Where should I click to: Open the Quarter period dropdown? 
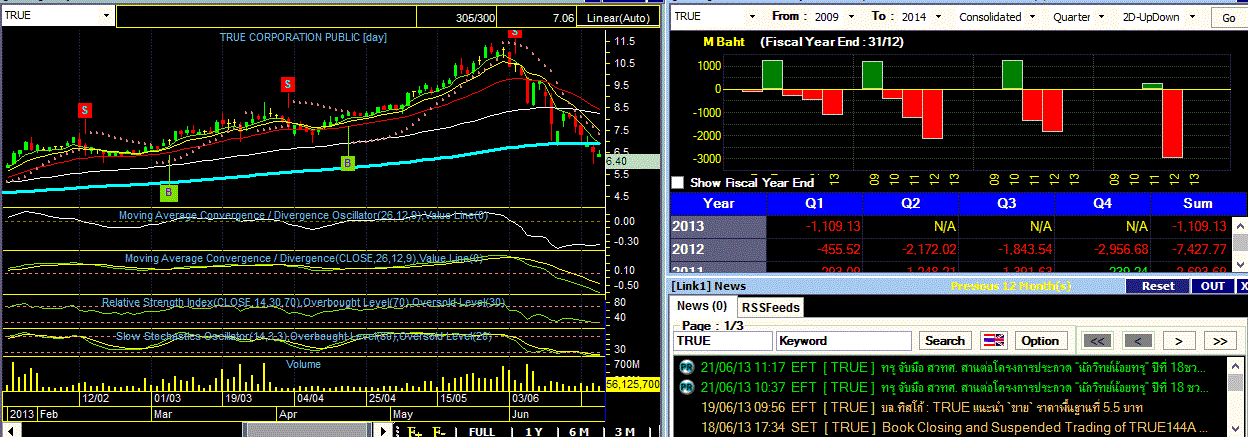pos(1102,17)
